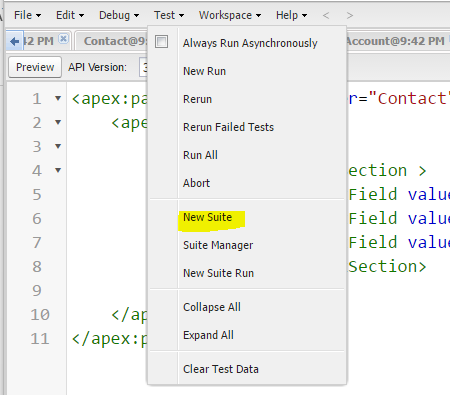Screen dimensions: 450x395
Task: Open the File menu
Action: click(27, 15)
